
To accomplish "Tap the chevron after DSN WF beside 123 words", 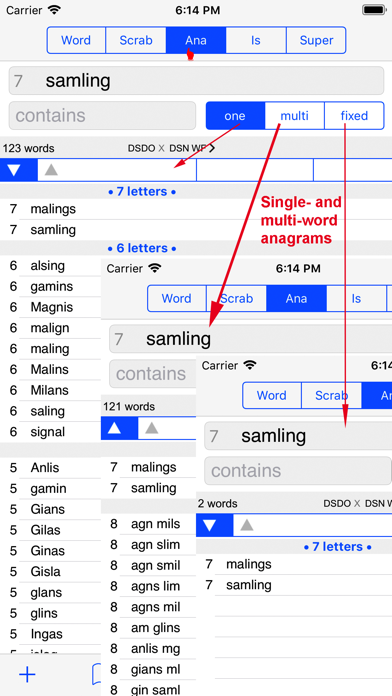I will point(212,148).
